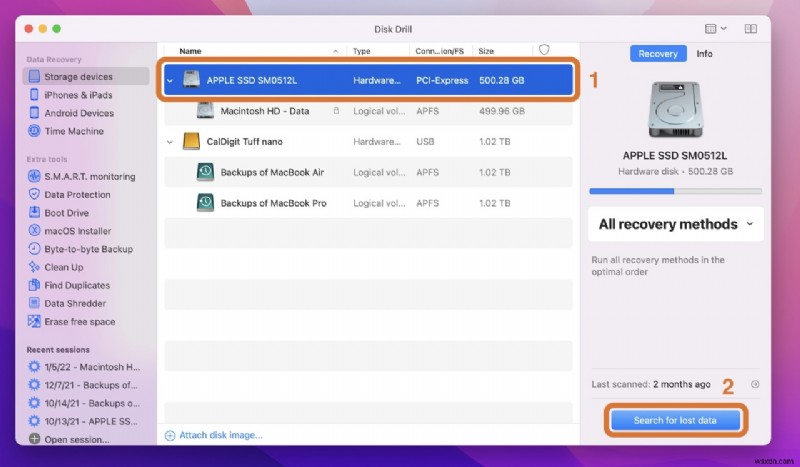The width and height of the screenshot is (800, 467).
Task: Select Backups of MacBook Air volume
Action: 368,173
